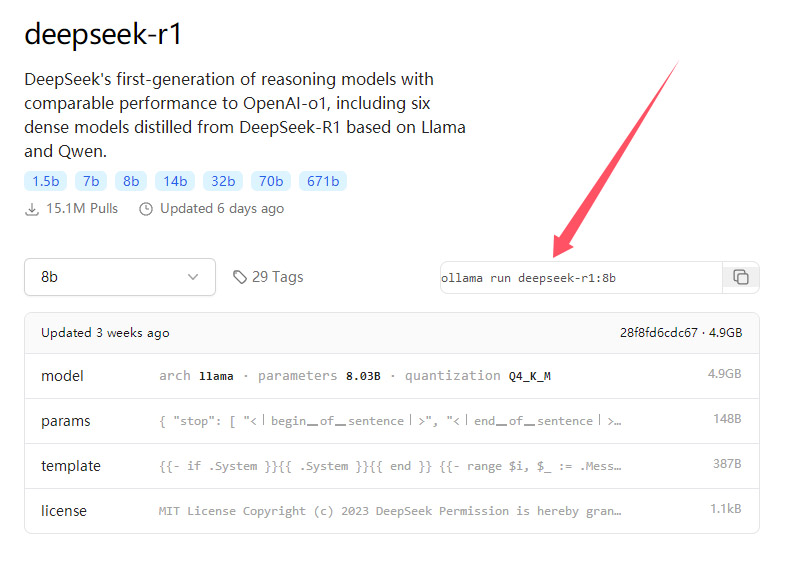Pick the 14b size tag

click(x=175, y=181)
